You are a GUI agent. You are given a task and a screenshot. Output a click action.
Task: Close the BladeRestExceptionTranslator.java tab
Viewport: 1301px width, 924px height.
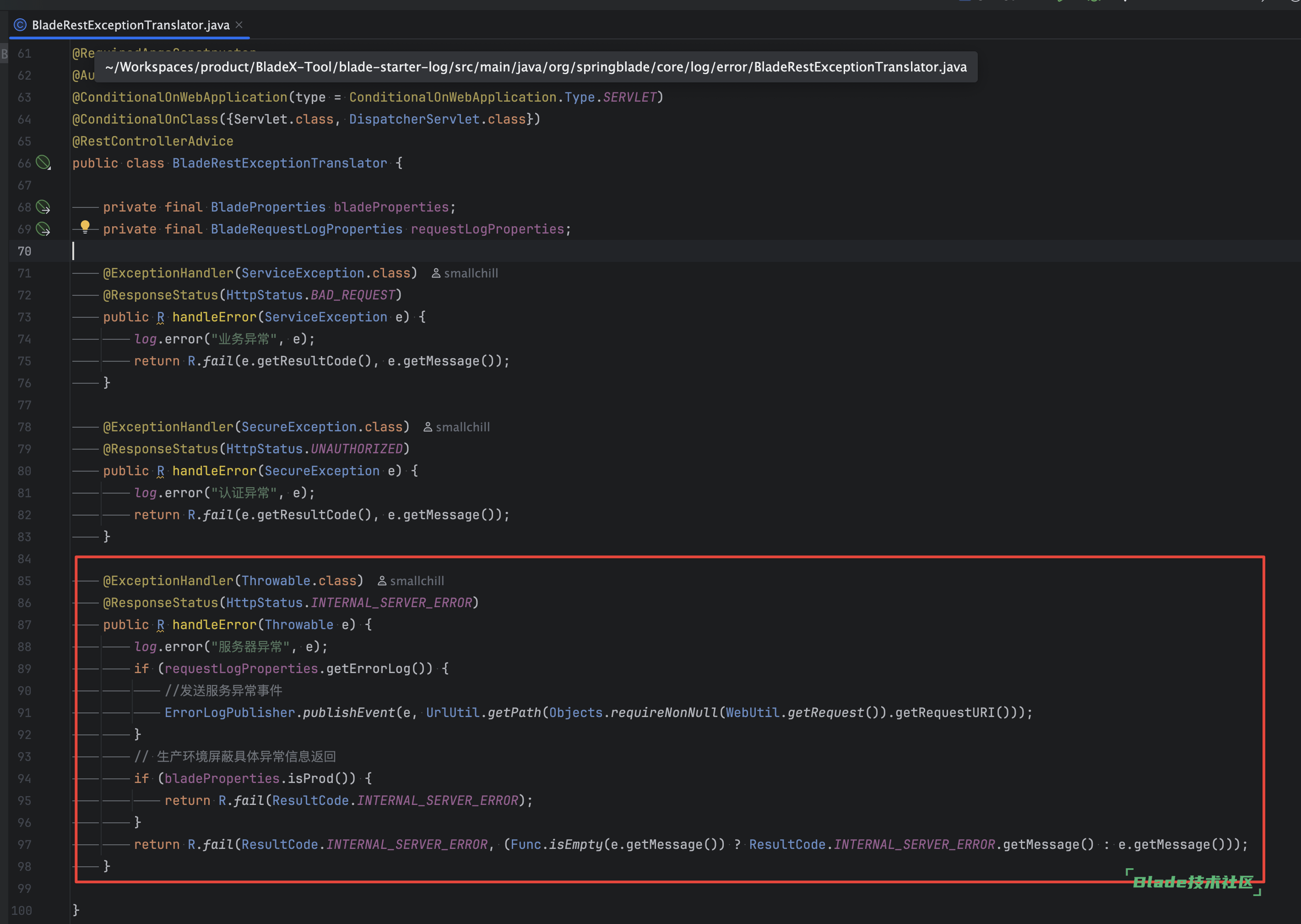point(239,24)
